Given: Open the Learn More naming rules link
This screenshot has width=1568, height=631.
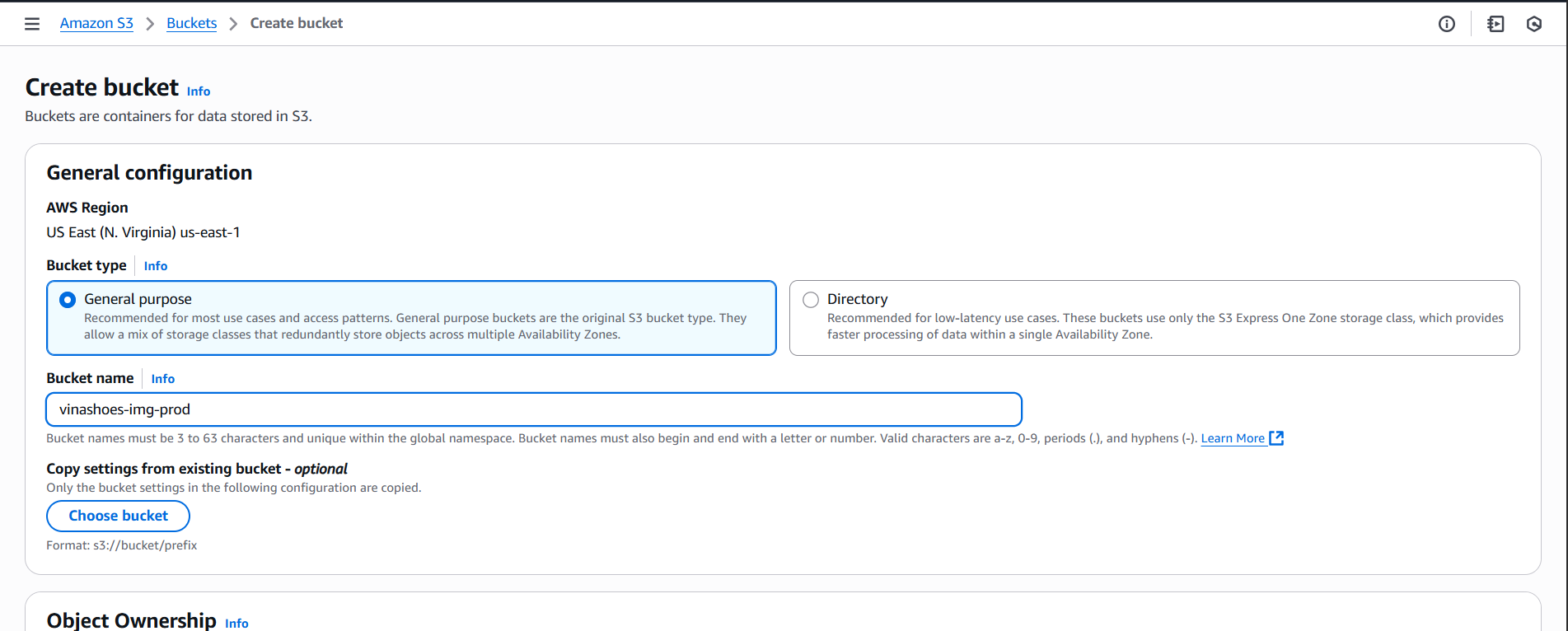Looking at the screenshot, I should (x=1232, y=438).
